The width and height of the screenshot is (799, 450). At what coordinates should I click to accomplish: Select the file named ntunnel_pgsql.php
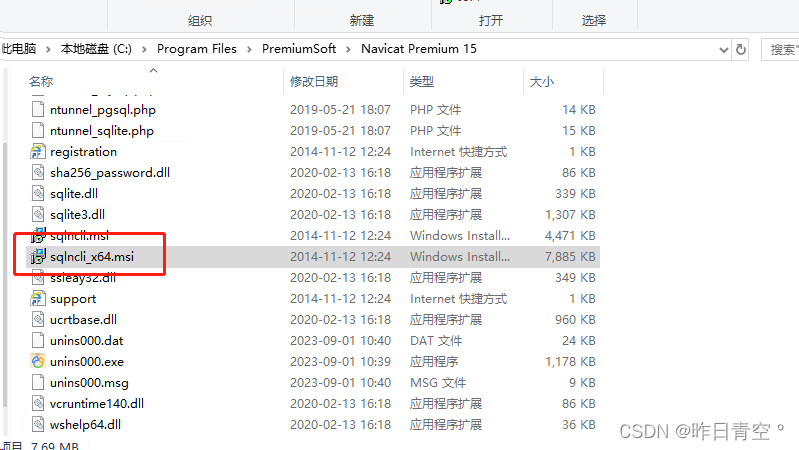[x=103, y=110]
